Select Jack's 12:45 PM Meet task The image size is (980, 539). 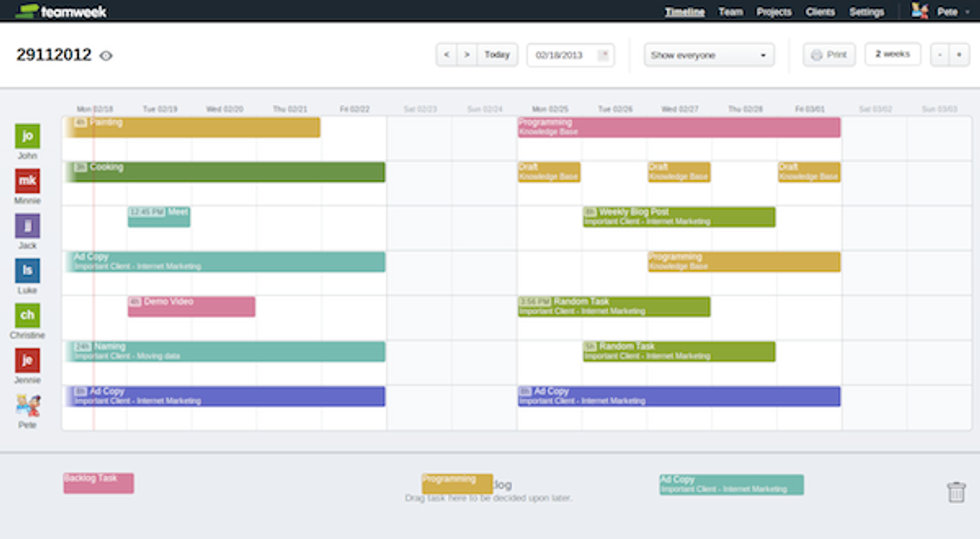159,217
